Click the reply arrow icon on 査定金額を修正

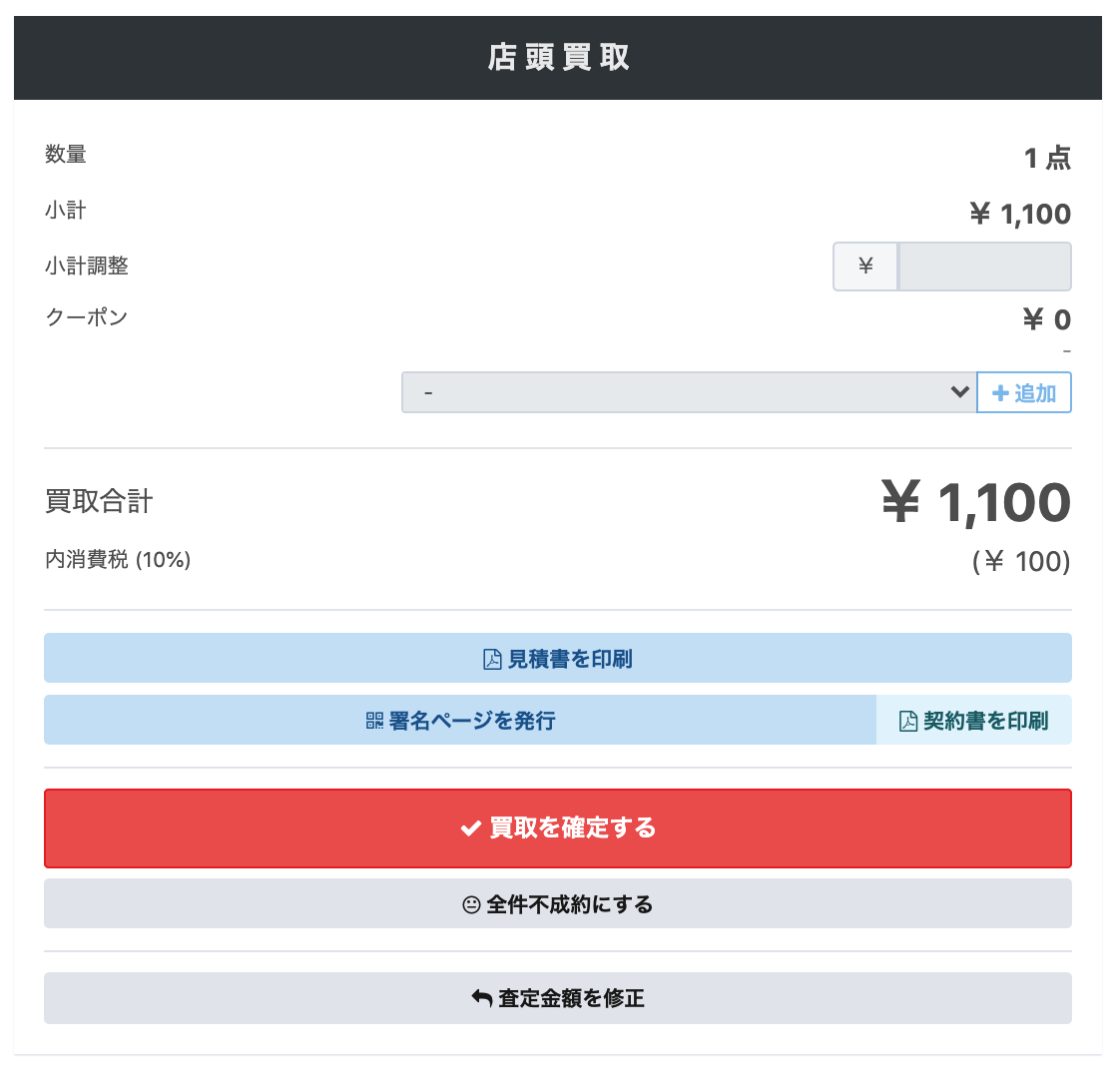point(482,998)
